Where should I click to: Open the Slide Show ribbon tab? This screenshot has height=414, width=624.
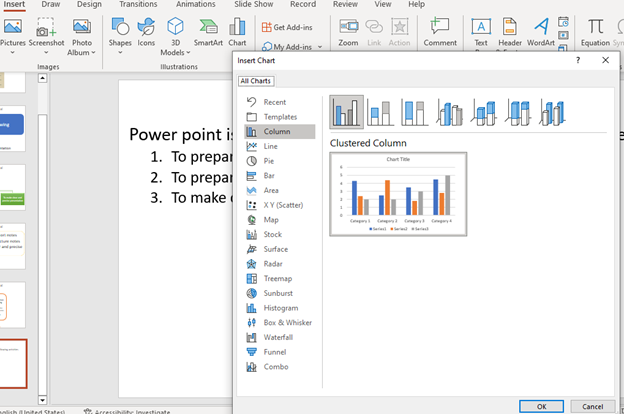click(x=254, y=4)
